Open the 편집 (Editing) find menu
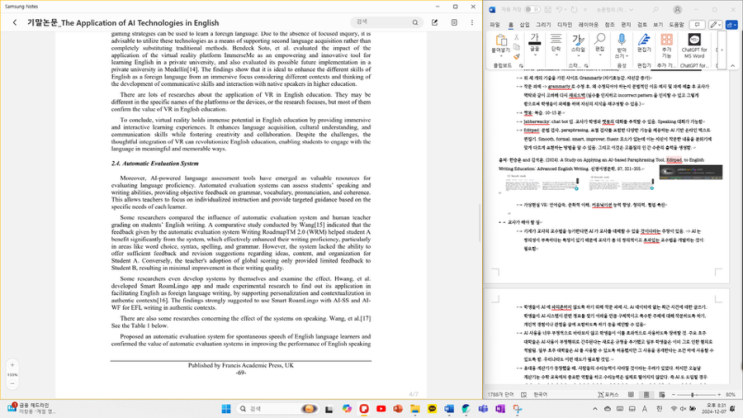 (x=600, y=45)
